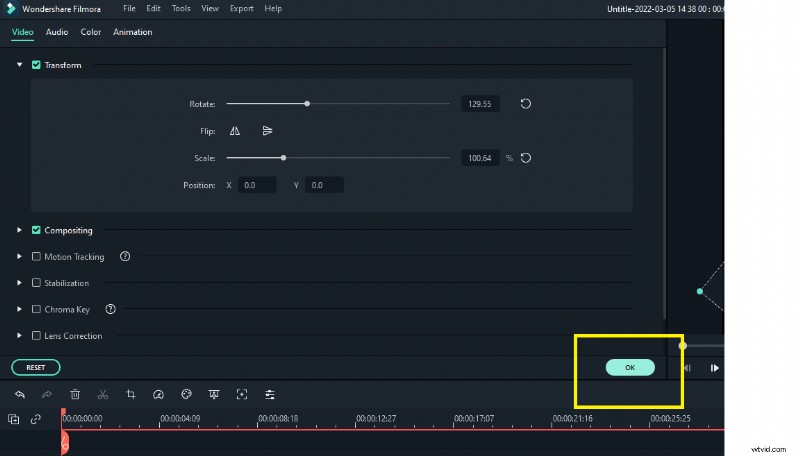Enable the Chroma Key checkbox
This screenshot has width=800, height=456.
(x=37, y=310)
